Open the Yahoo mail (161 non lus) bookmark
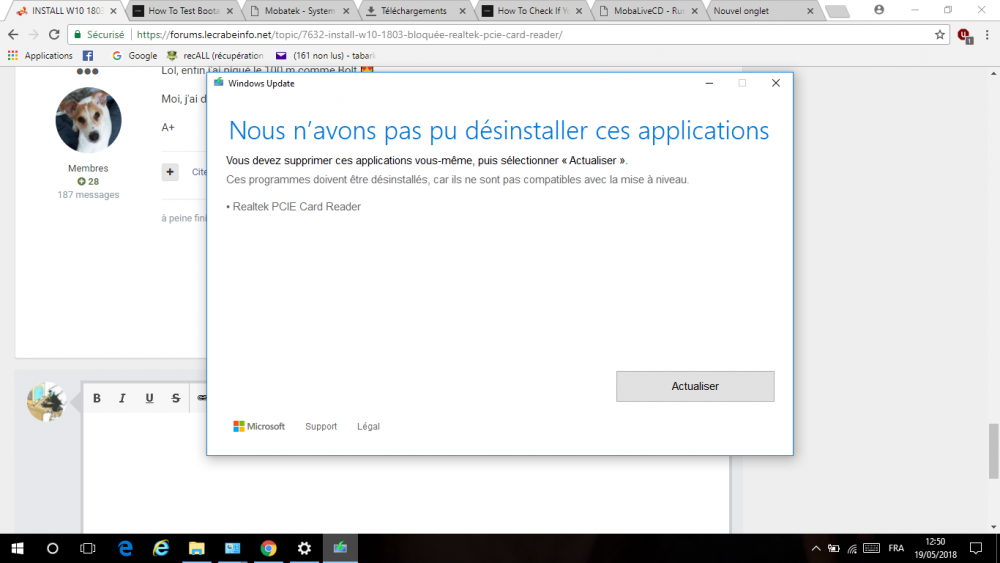This screenshot has height=563, width=1000. 325,55
